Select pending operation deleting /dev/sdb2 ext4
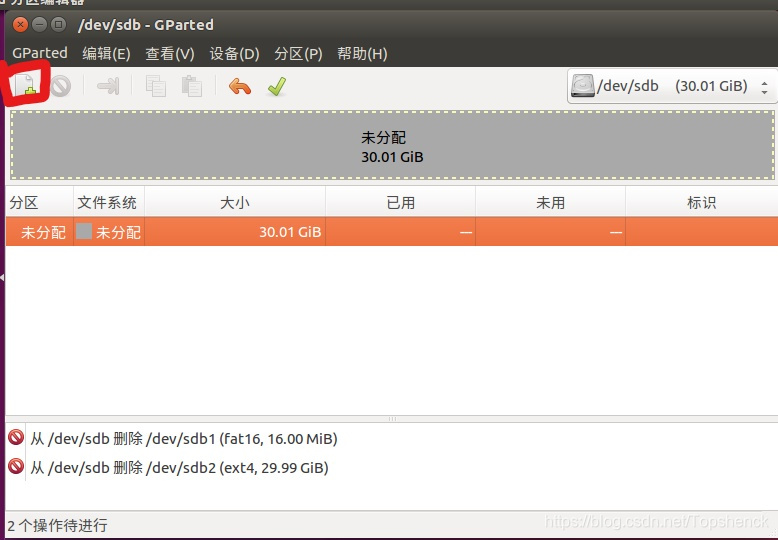 (x=179, y=468)
